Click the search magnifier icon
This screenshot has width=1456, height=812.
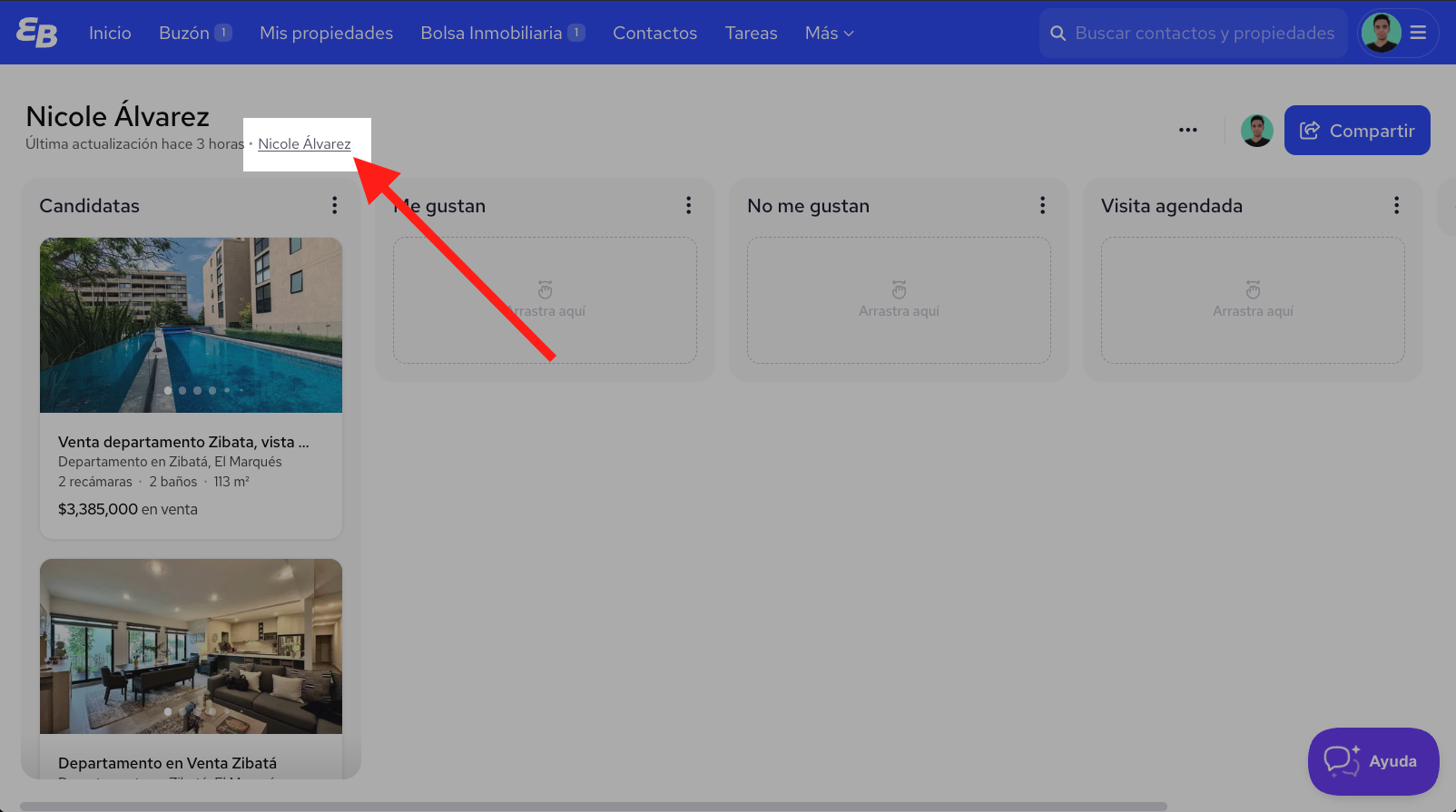click(x=1058, y=34)
